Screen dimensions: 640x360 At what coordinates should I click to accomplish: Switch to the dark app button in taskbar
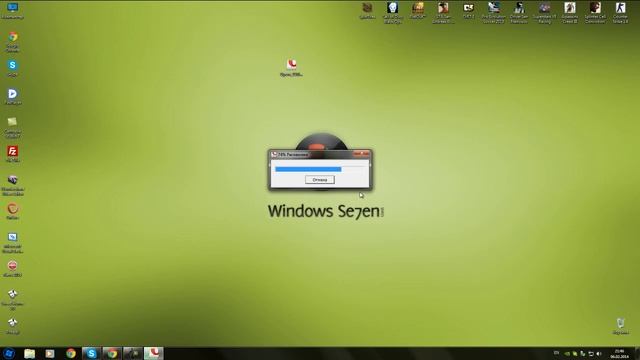pos(133,353)
